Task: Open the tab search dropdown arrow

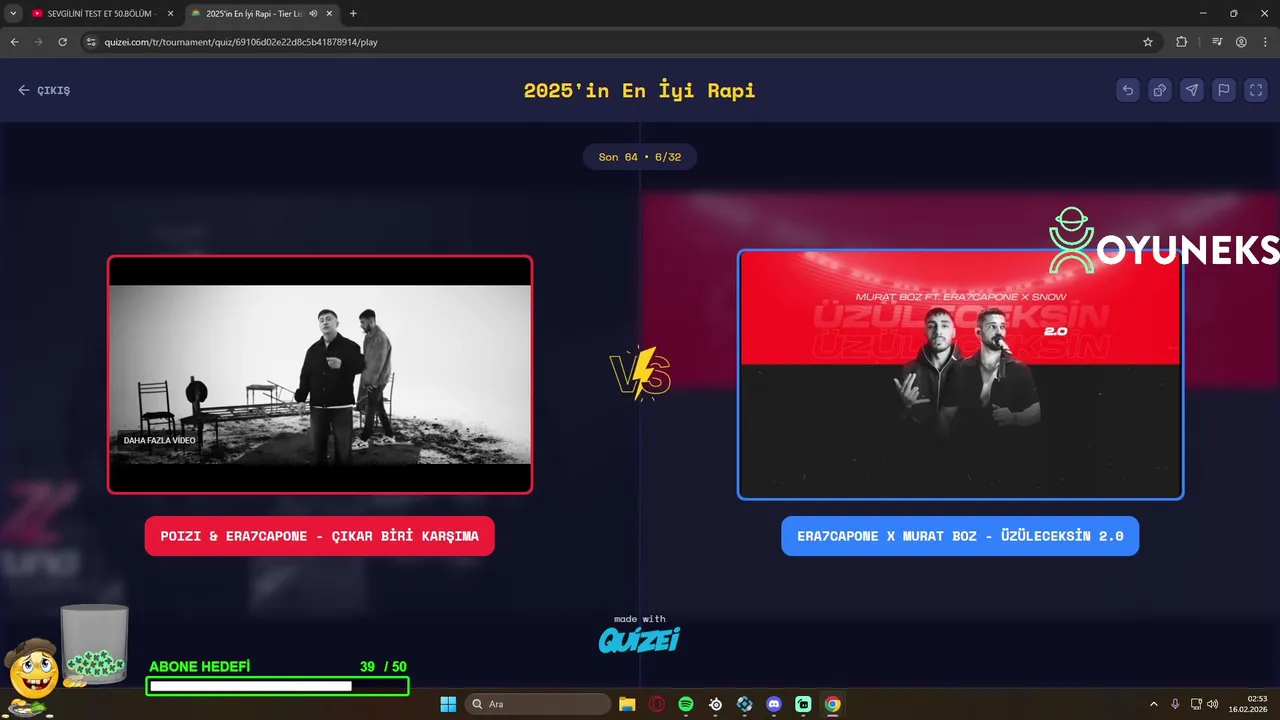Action: click(x=13, y=14)
